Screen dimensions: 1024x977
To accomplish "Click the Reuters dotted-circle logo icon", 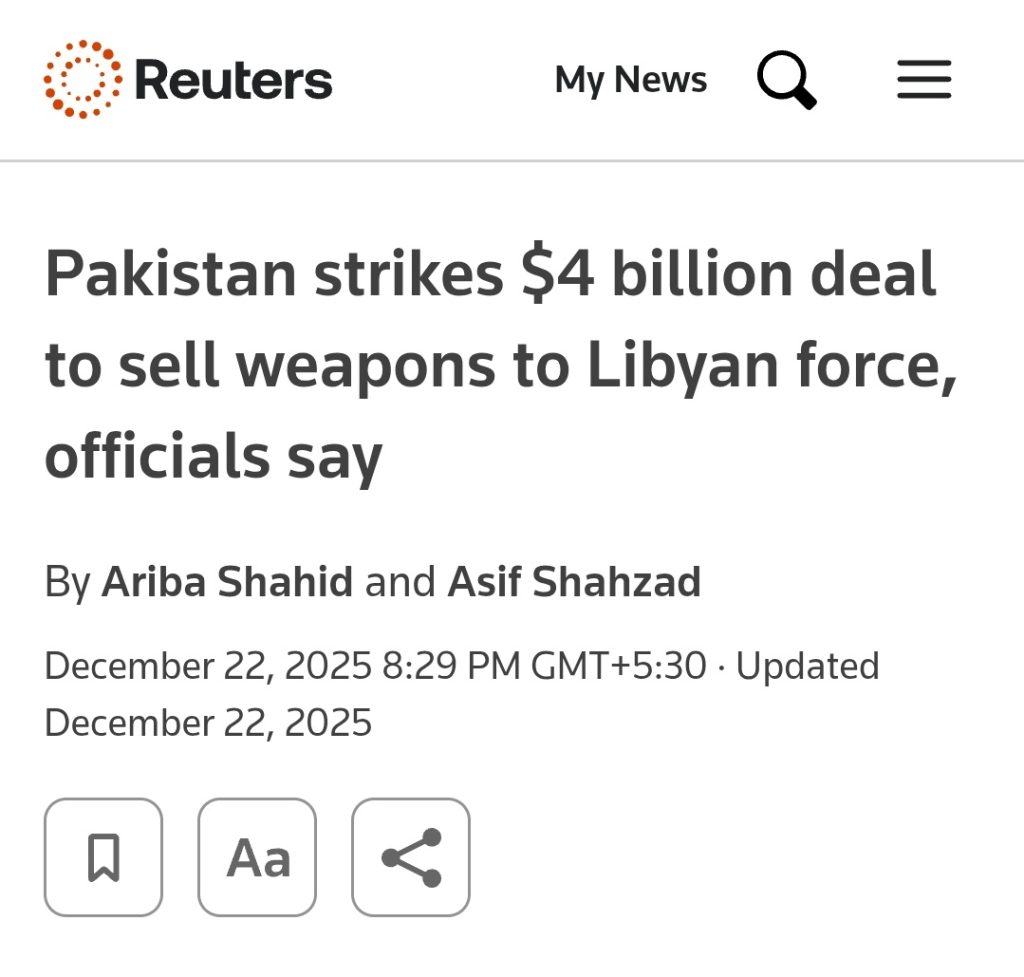I will [x=83, y=80].
